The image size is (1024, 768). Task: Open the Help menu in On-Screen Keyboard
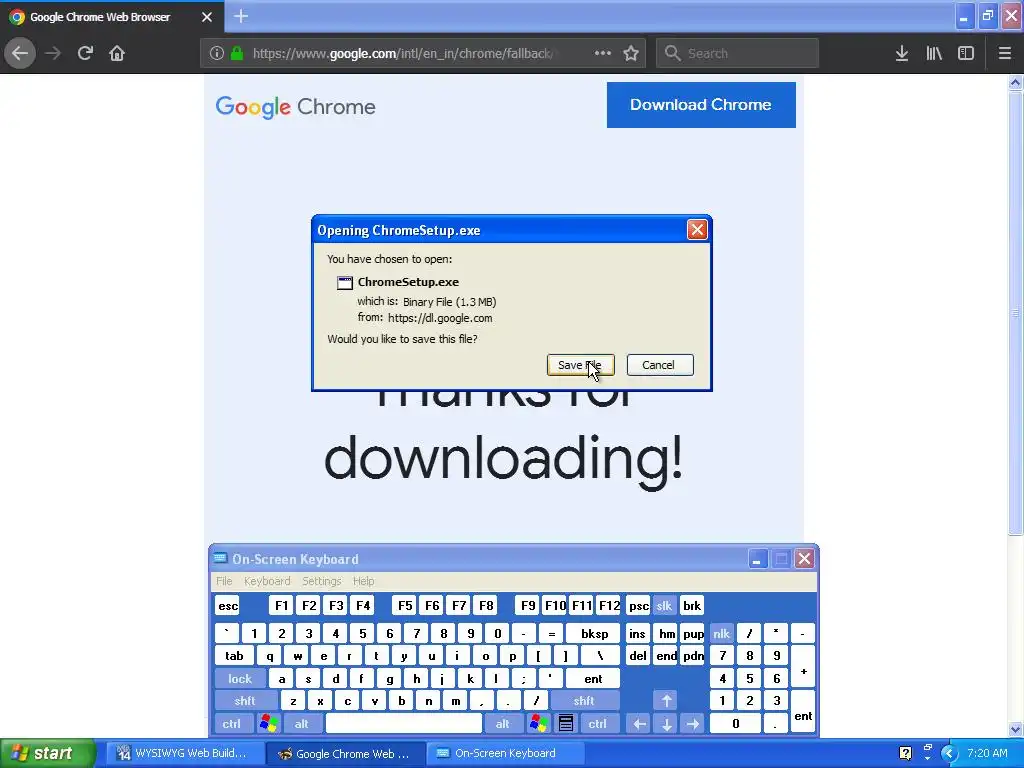point(364,581)
